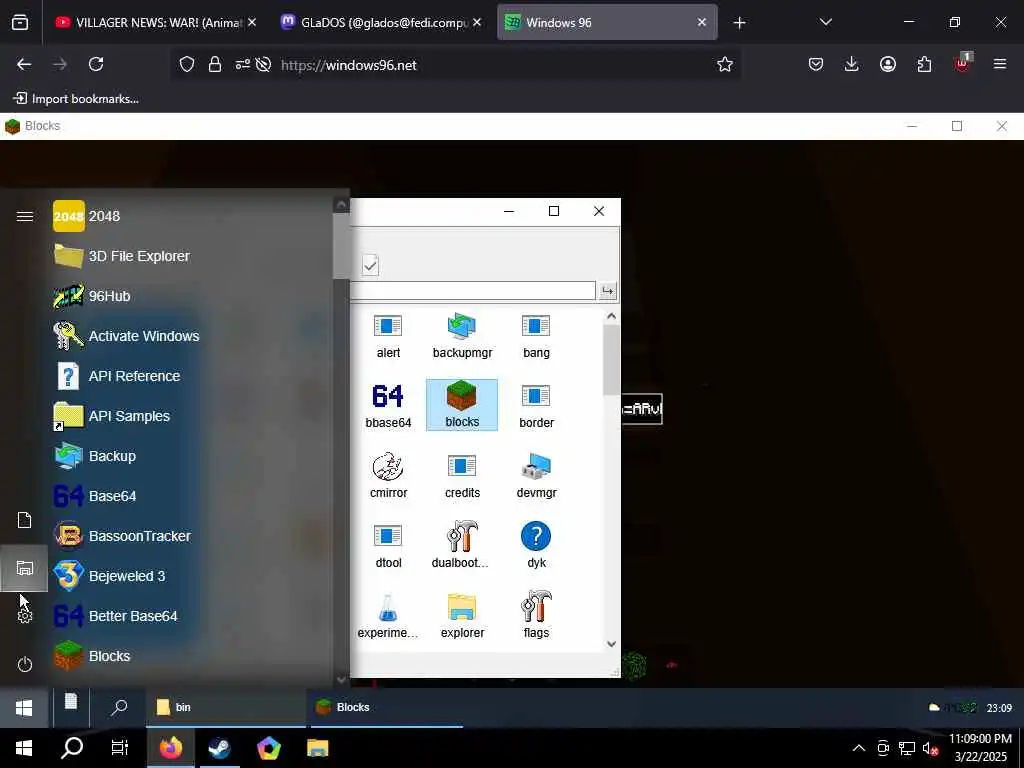The image size is (1024, 768).
Task: Click start menu list scroll up arrow
Action: [x=342, y=204]
